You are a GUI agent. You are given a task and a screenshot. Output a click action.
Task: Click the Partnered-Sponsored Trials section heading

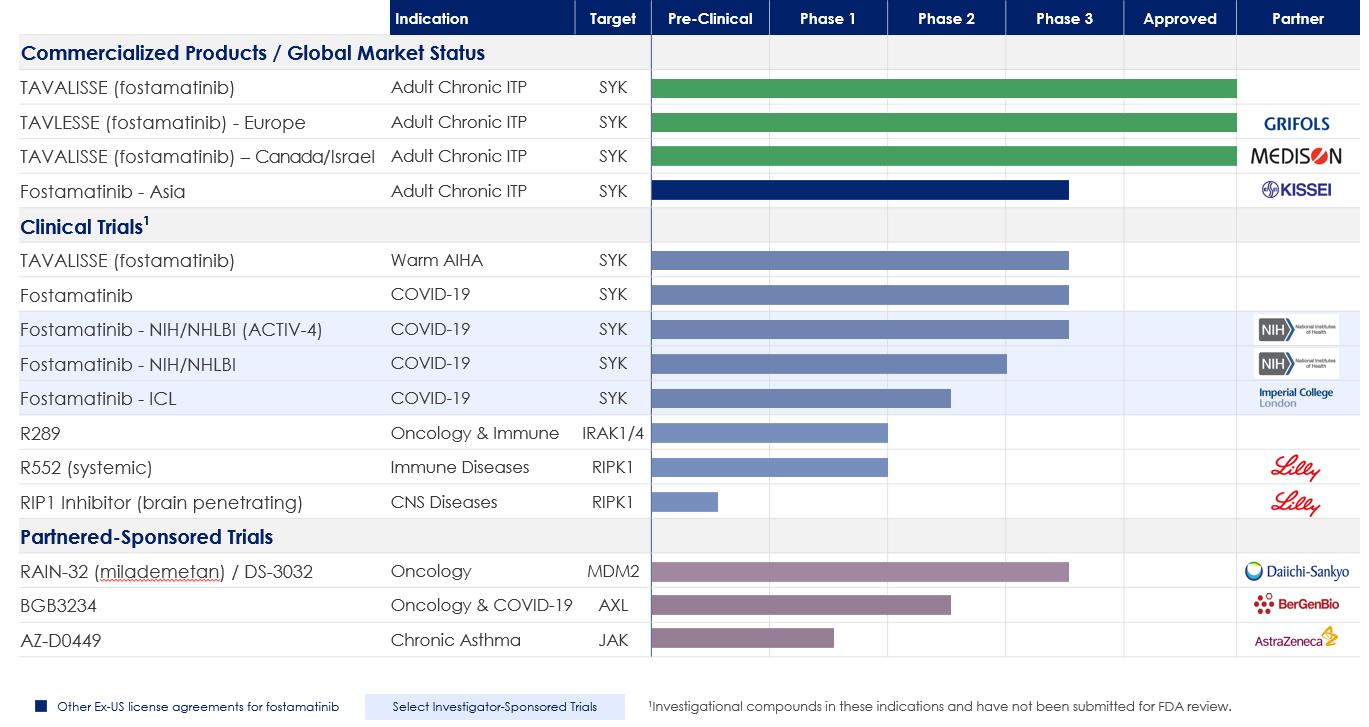pos(147,537)
